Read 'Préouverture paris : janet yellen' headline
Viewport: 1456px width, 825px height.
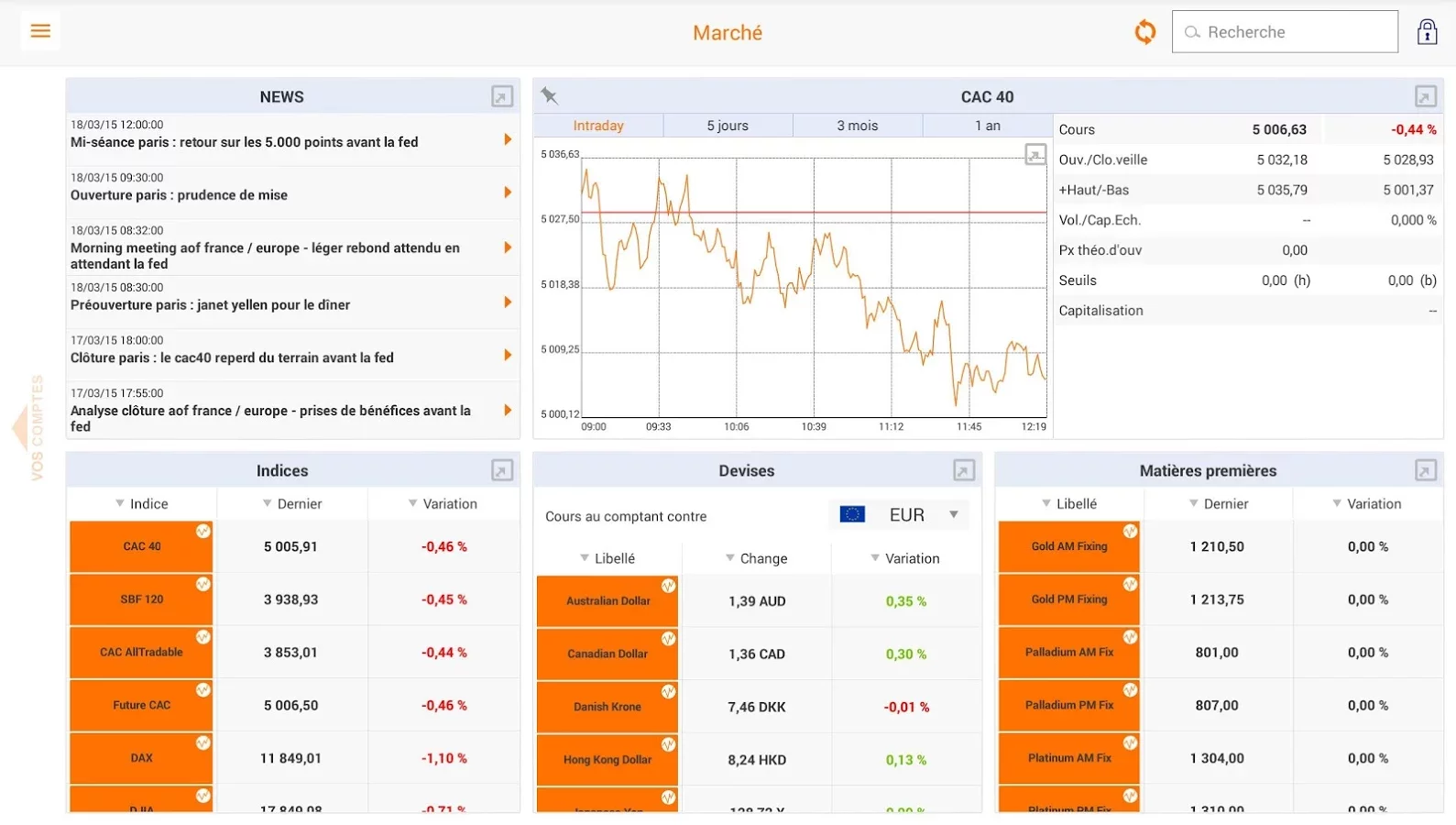[x=211, y=305]
